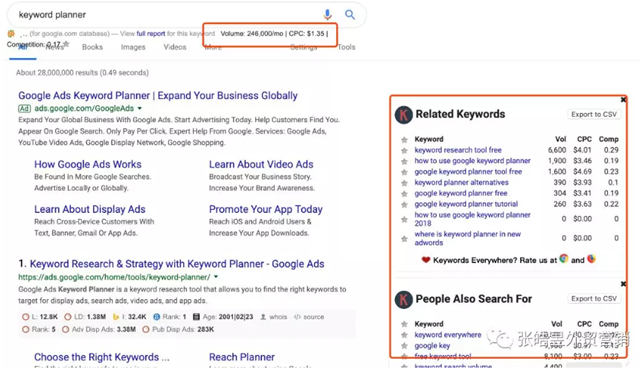Star the 'keyword research tool free' keyword
Image resolution: width=640 pixels, height=370 pixels.
pos(404,151)
